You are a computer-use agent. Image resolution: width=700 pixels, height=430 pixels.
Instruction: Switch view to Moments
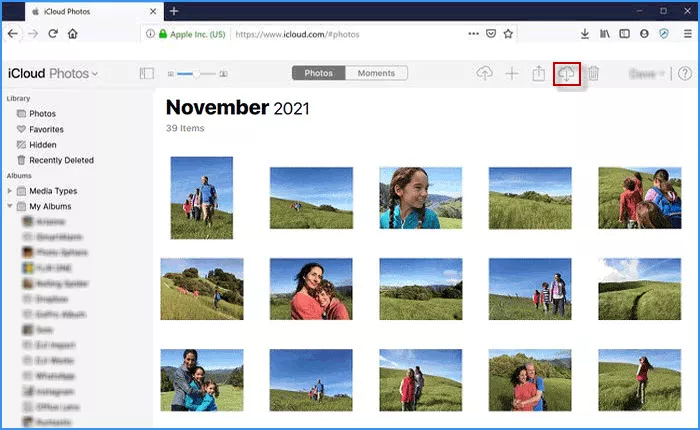(376, 73)
